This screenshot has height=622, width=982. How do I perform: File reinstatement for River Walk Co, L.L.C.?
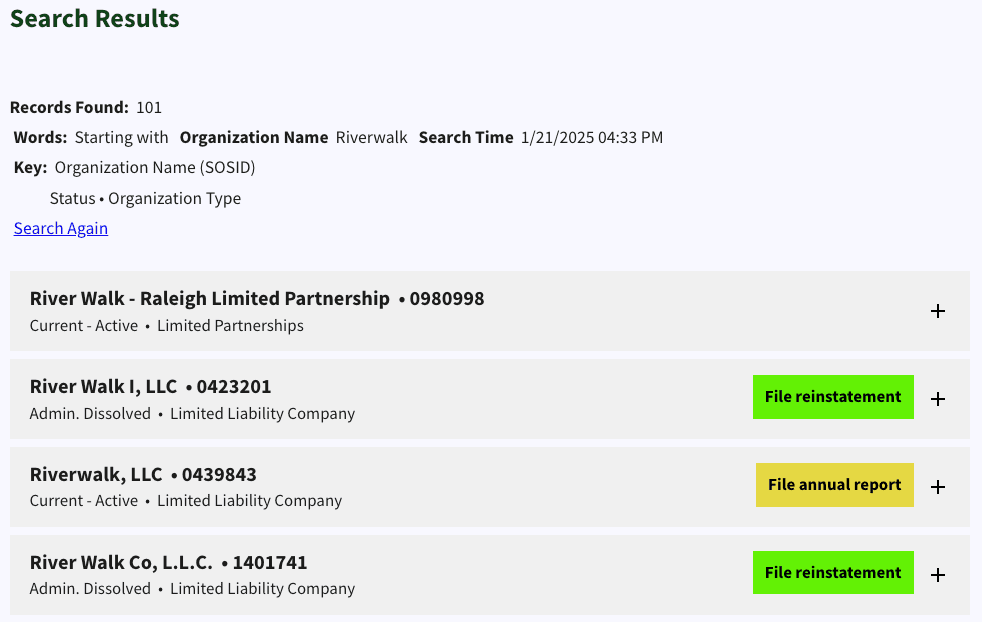[x=833, y=572]
